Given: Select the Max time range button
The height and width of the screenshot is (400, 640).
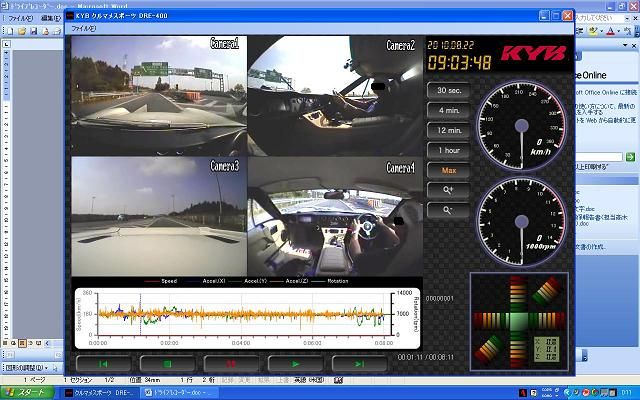Looking at the screenshot, I should click(449, 171).
